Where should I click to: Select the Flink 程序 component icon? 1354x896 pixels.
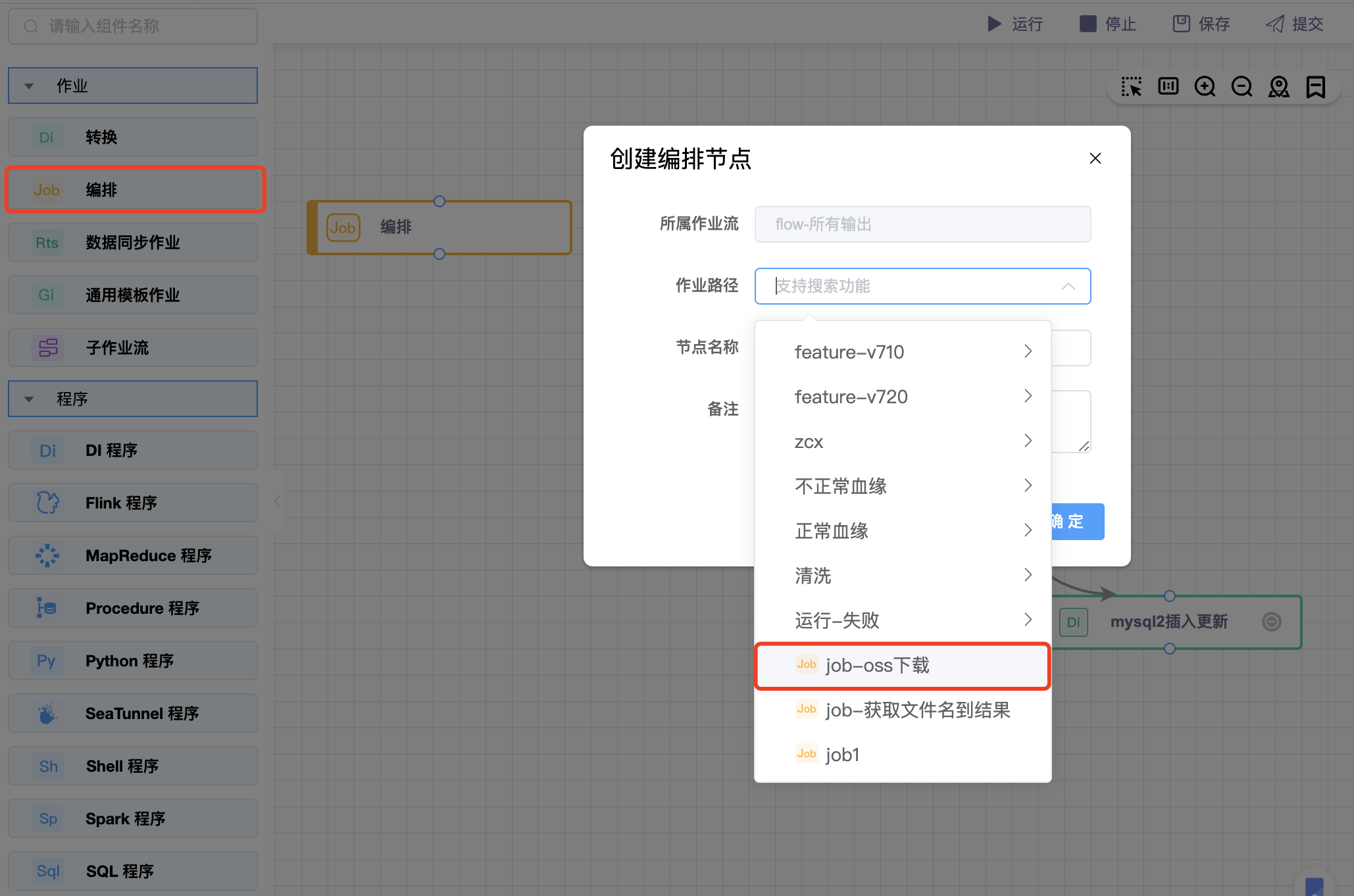(47, 503)
